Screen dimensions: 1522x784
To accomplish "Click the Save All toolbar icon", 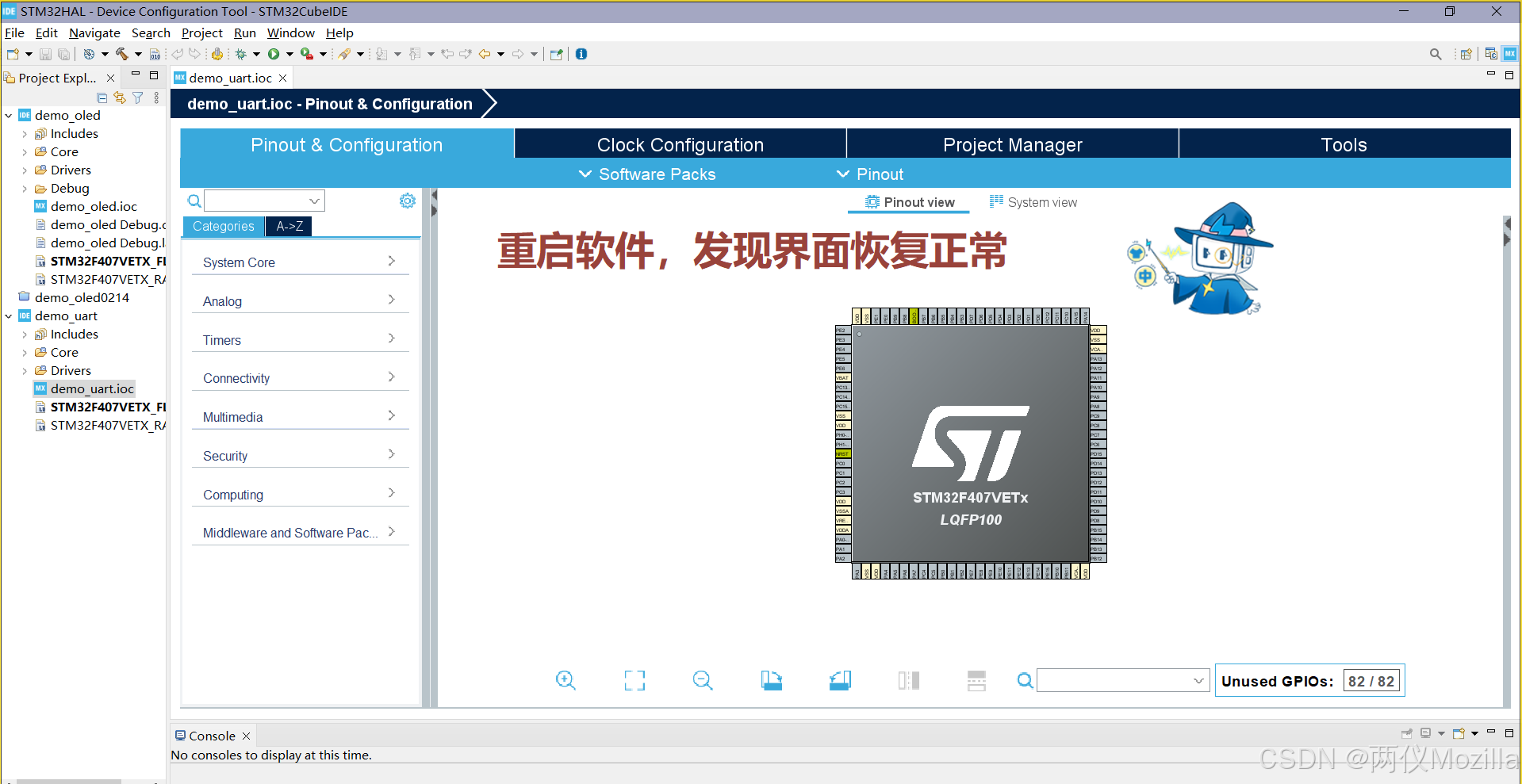I will tap(63, 54).
